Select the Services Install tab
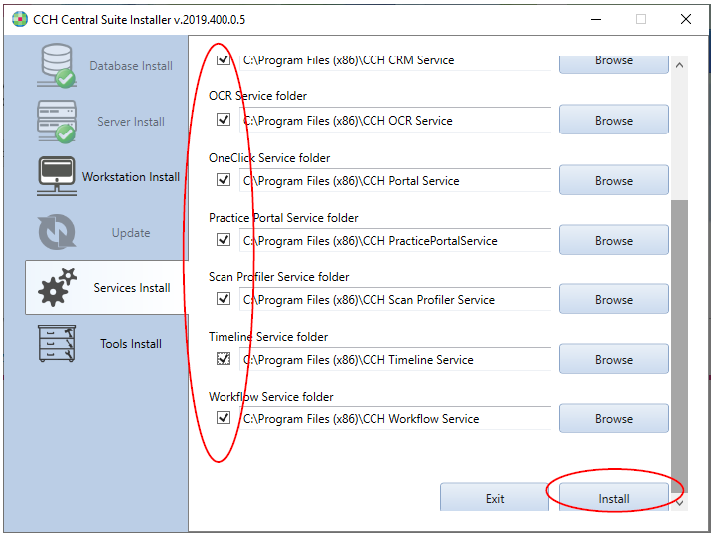Image resolution: width=714 pixels, height=535 pixels. pos(107,287)
